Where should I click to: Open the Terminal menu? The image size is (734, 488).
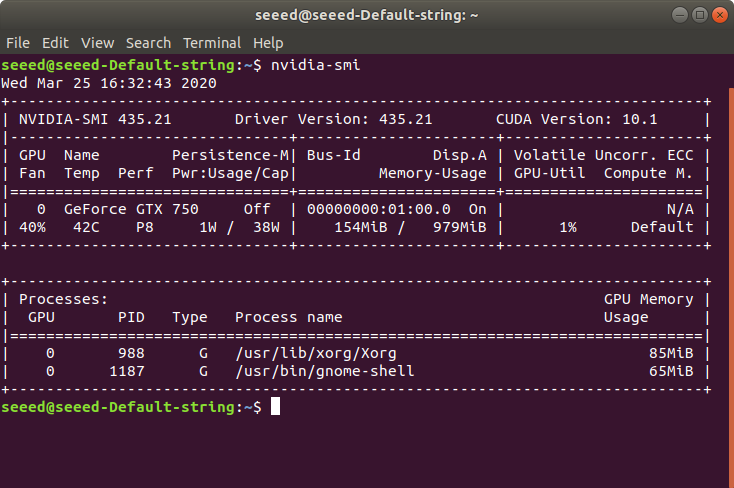pos(212,43)
